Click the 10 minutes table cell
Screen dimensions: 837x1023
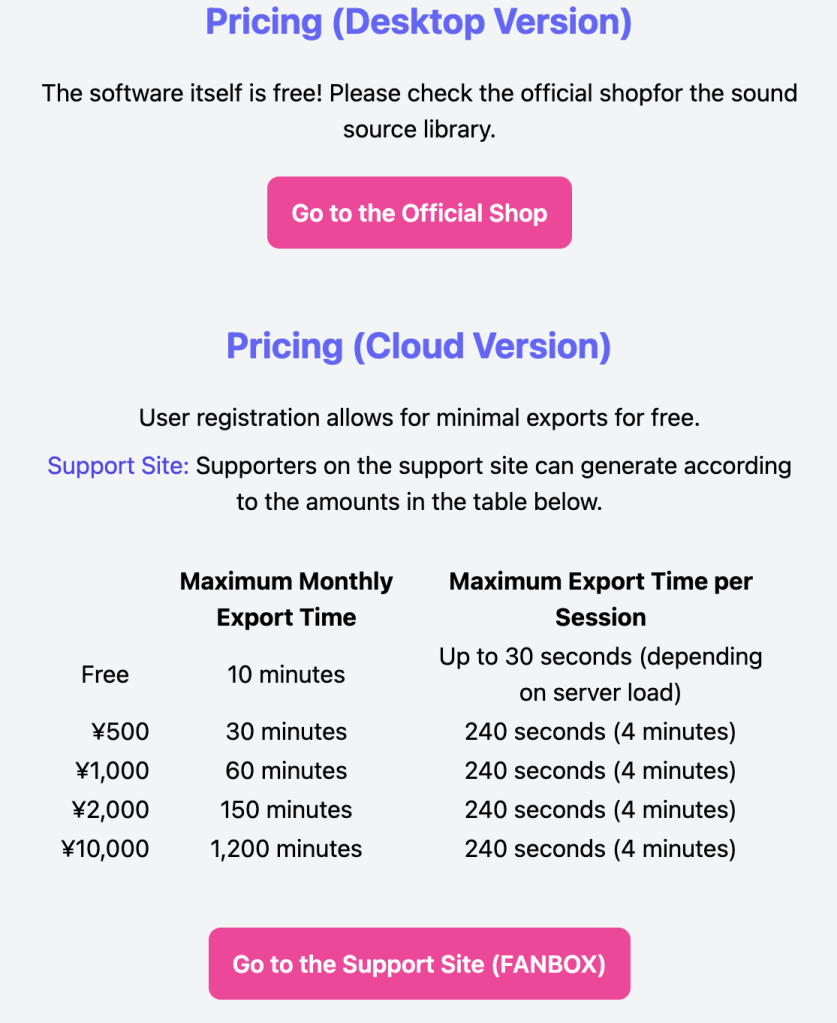click(286, 675)
